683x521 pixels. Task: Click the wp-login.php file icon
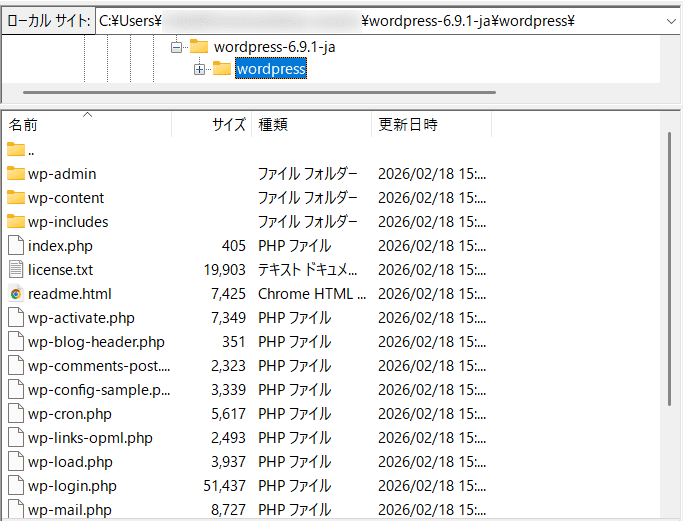pos(16,485)
